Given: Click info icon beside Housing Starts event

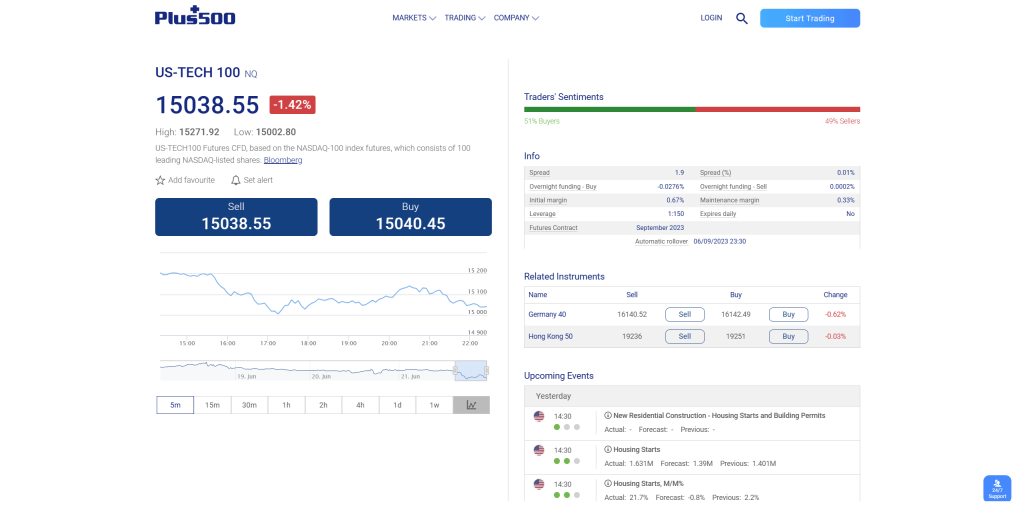Looking at the screenshot, I should tap(608, 449).
